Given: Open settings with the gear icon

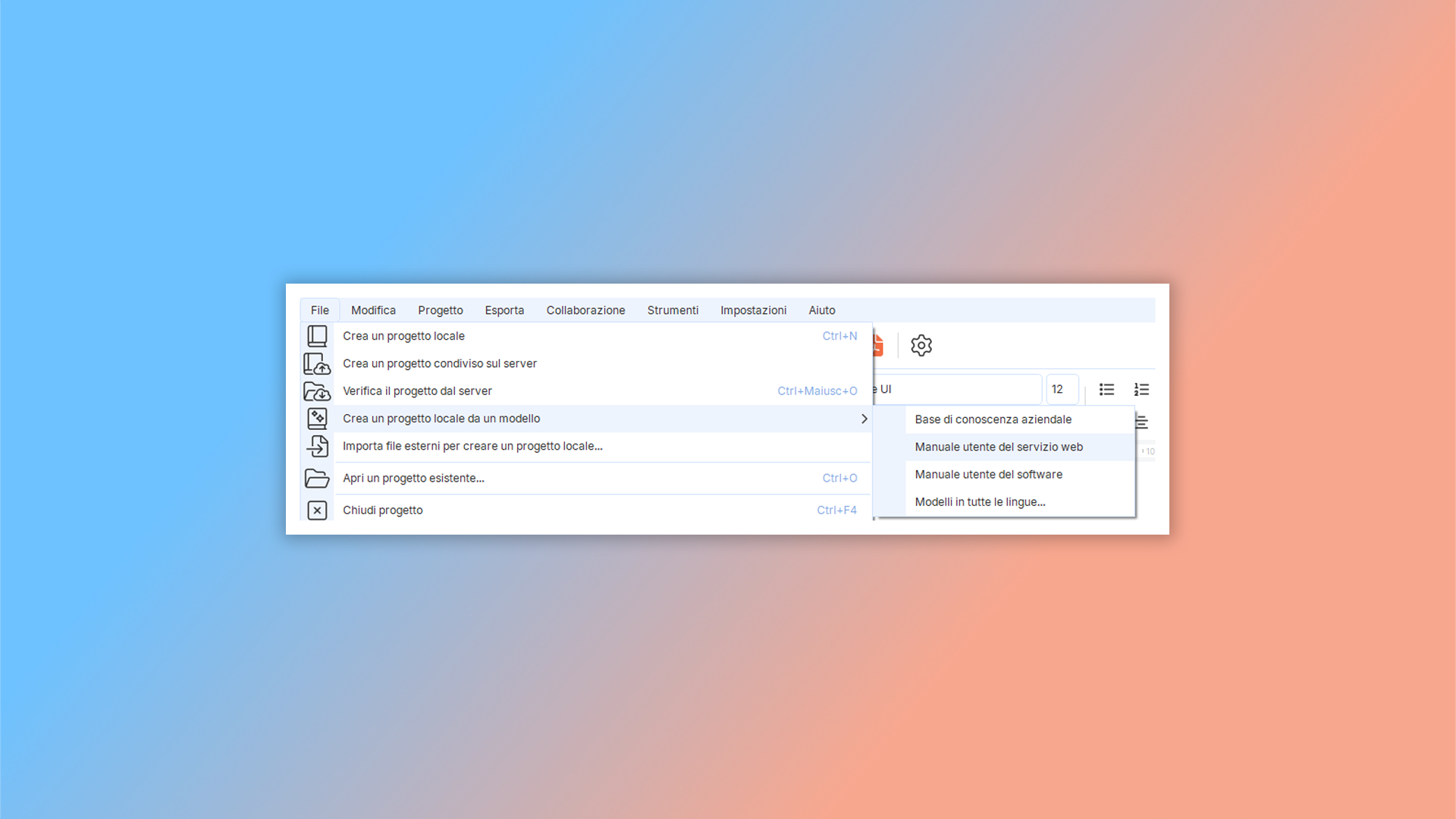Looking at the screenshot, I should pos(921,345).
